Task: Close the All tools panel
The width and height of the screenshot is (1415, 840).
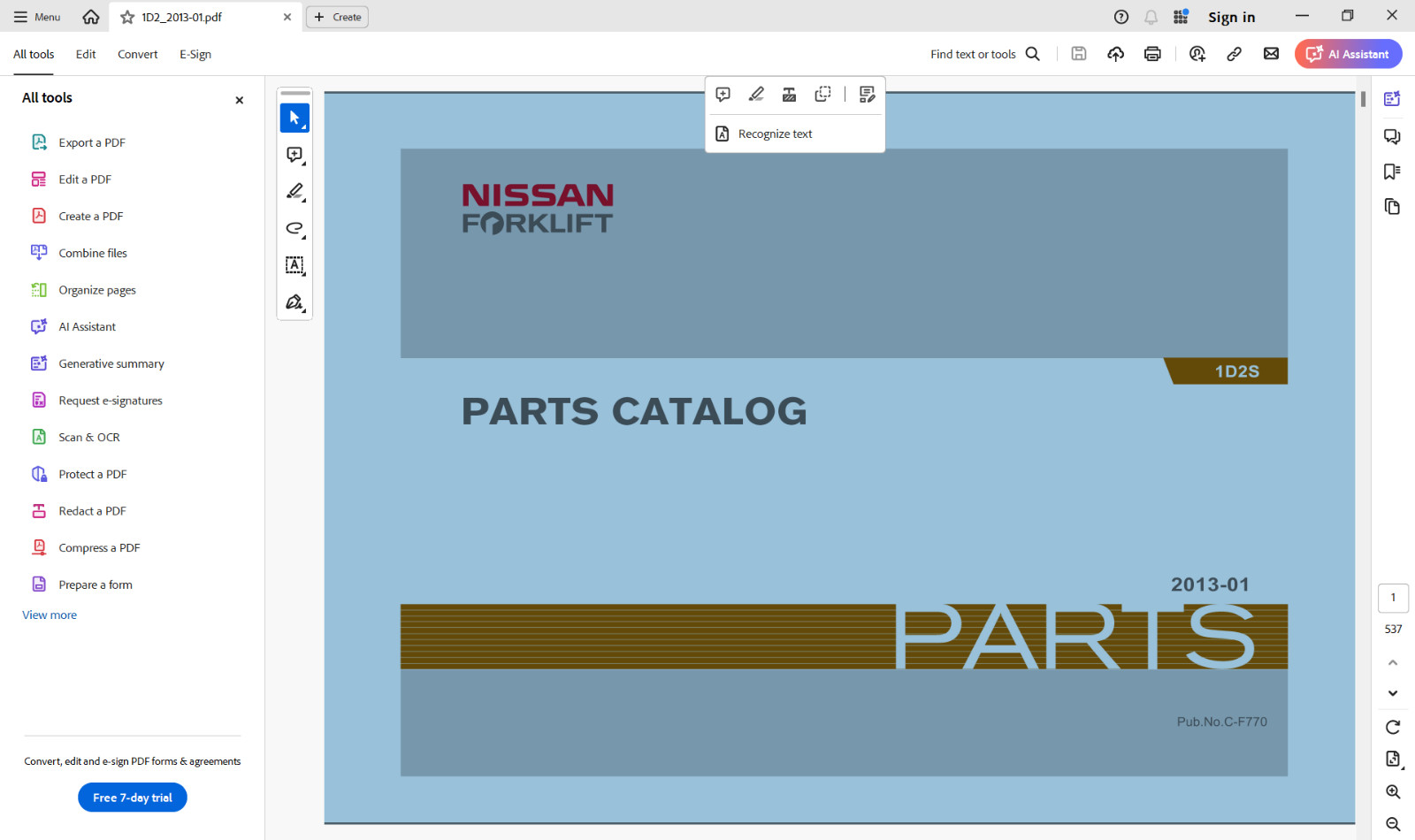Action: click(239, 101)
